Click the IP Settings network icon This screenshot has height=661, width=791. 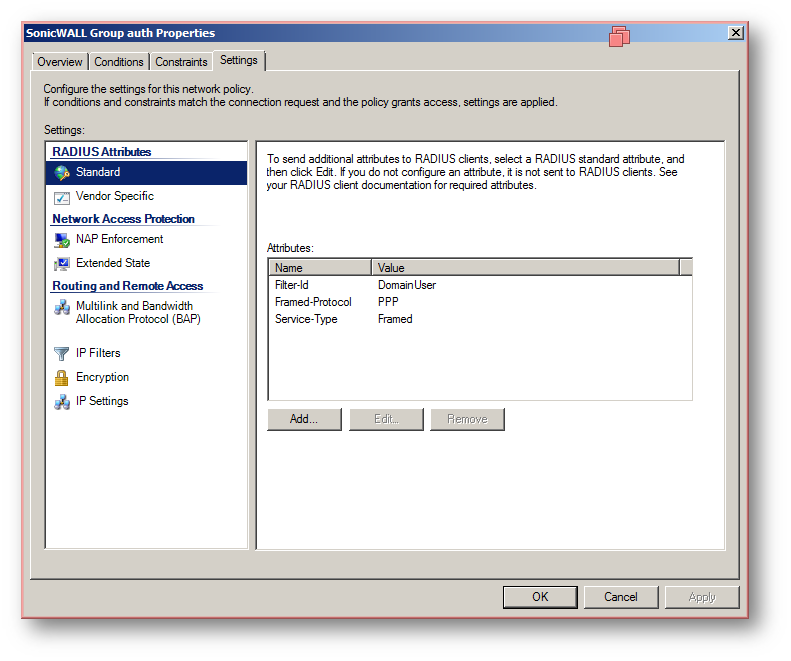(62, 402)
